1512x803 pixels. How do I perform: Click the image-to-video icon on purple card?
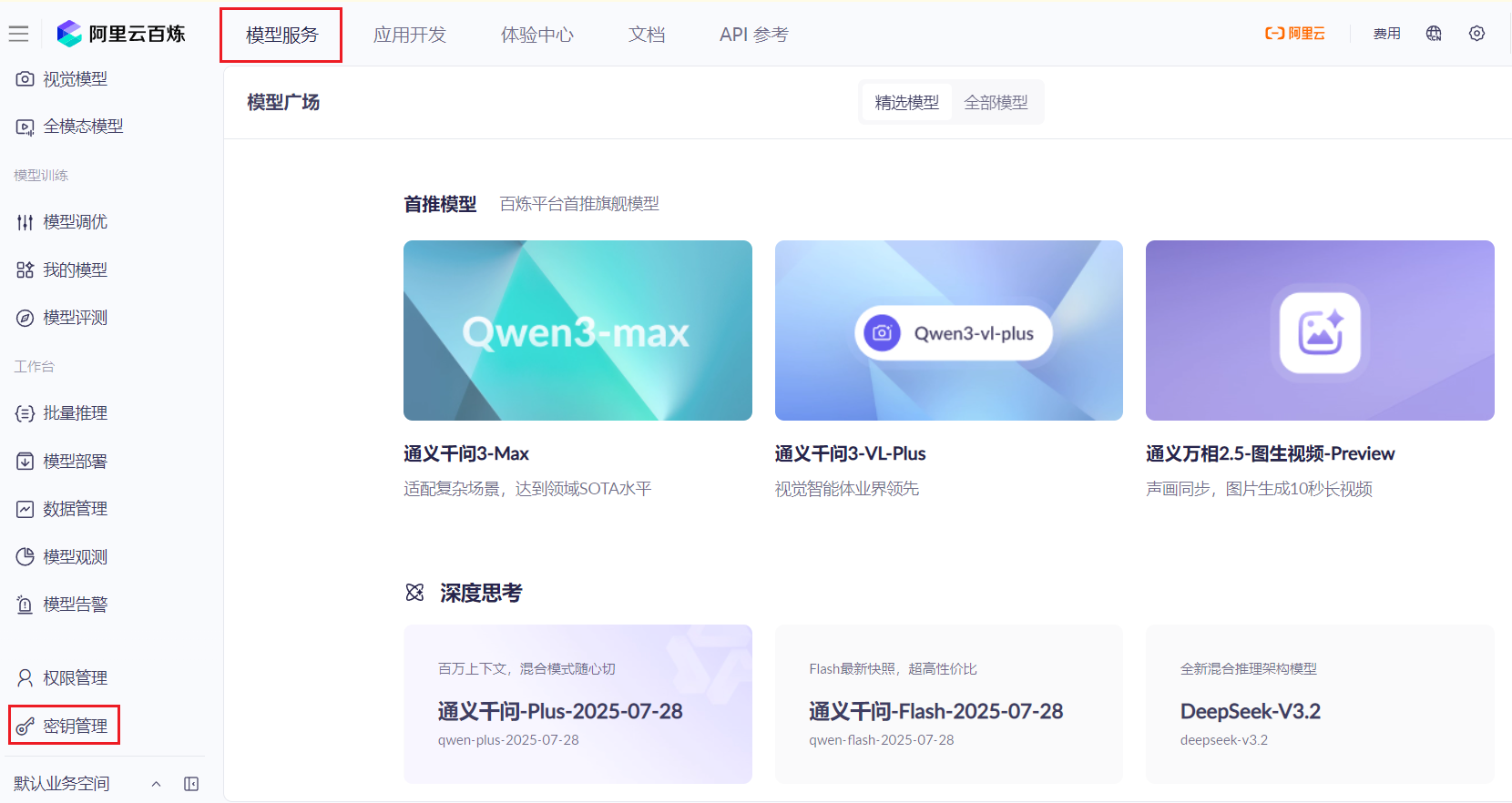(1320, 331)
